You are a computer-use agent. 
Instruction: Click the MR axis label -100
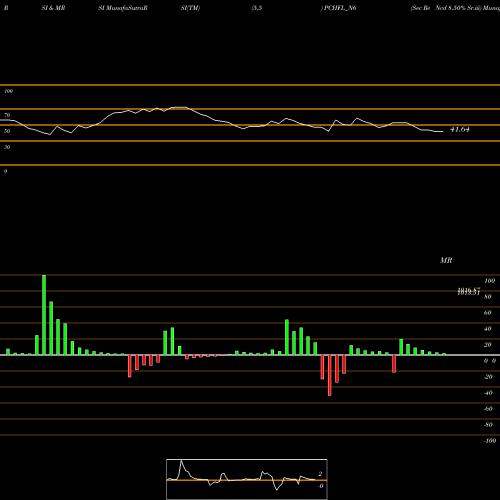click(490, 441)
